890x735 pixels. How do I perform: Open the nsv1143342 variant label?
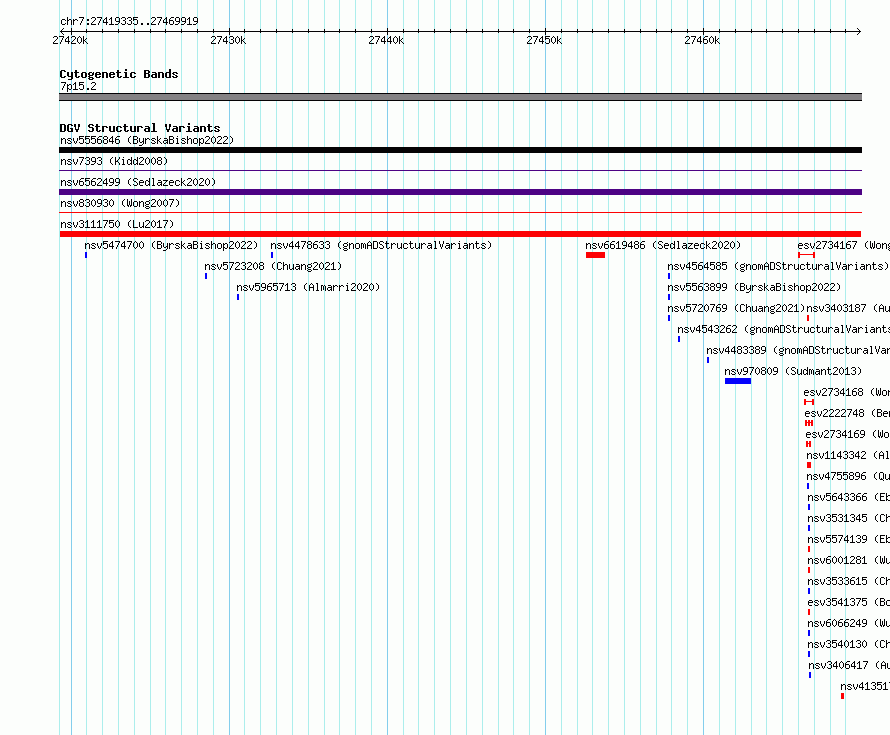coord(848,455)
